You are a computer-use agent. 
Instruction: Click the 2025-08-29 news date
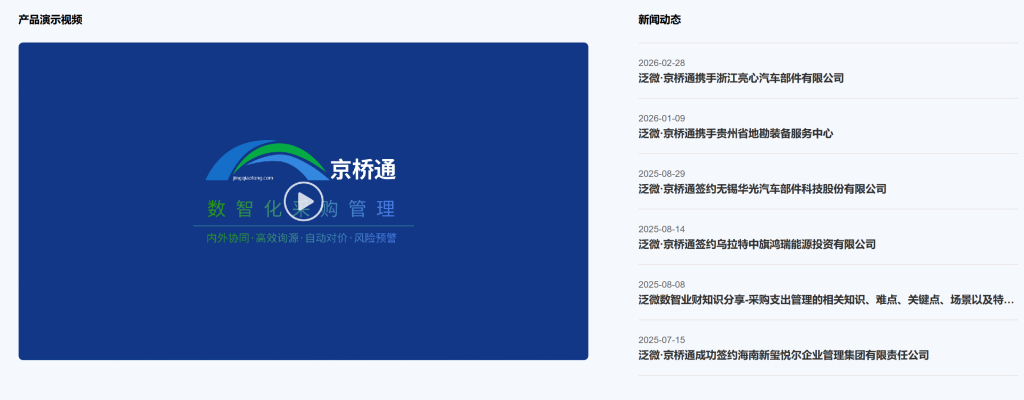click(662, 174)
